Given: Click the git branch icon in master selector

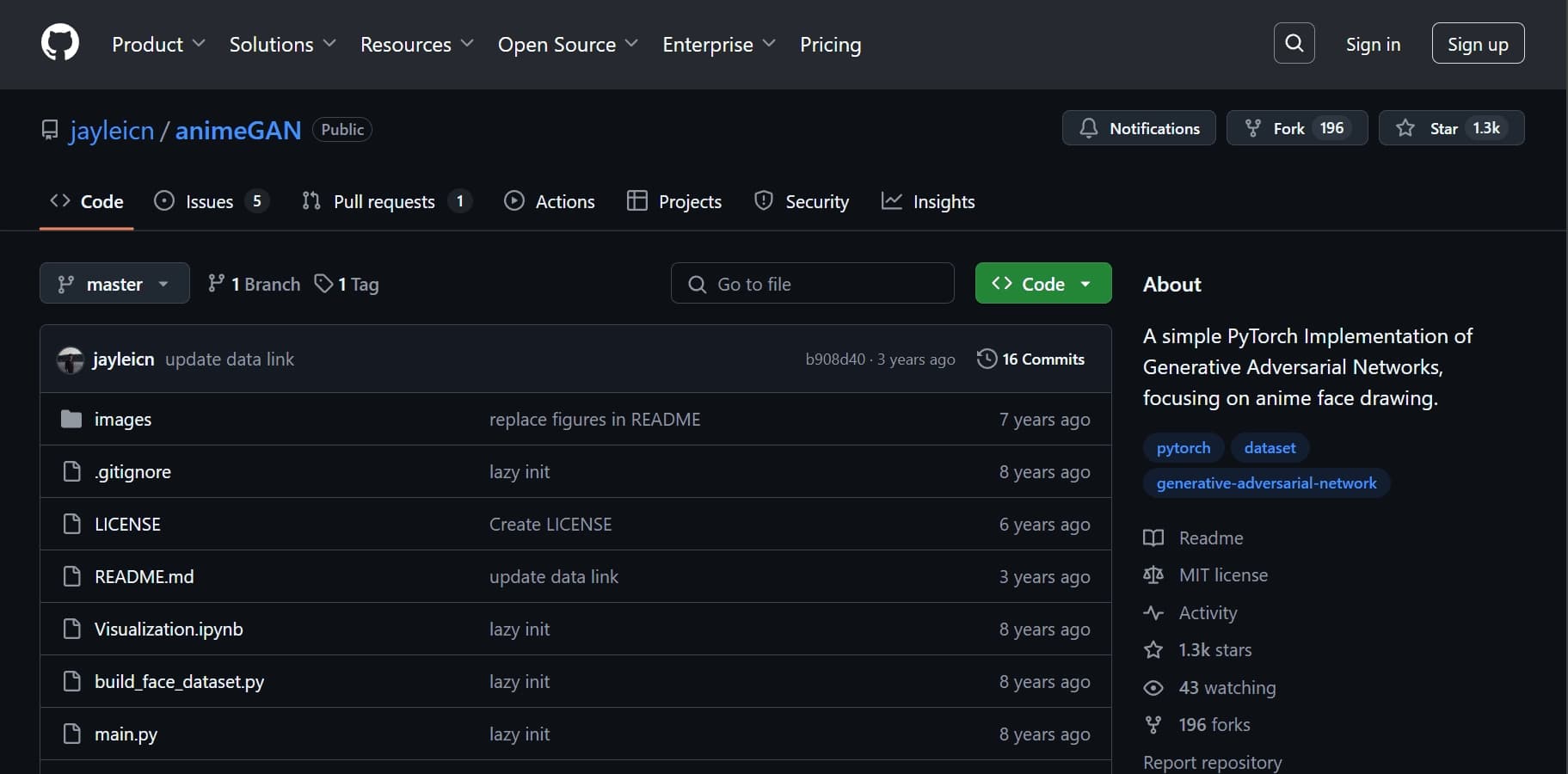Looking at the screenshot, I should click(x=65, y=284).
